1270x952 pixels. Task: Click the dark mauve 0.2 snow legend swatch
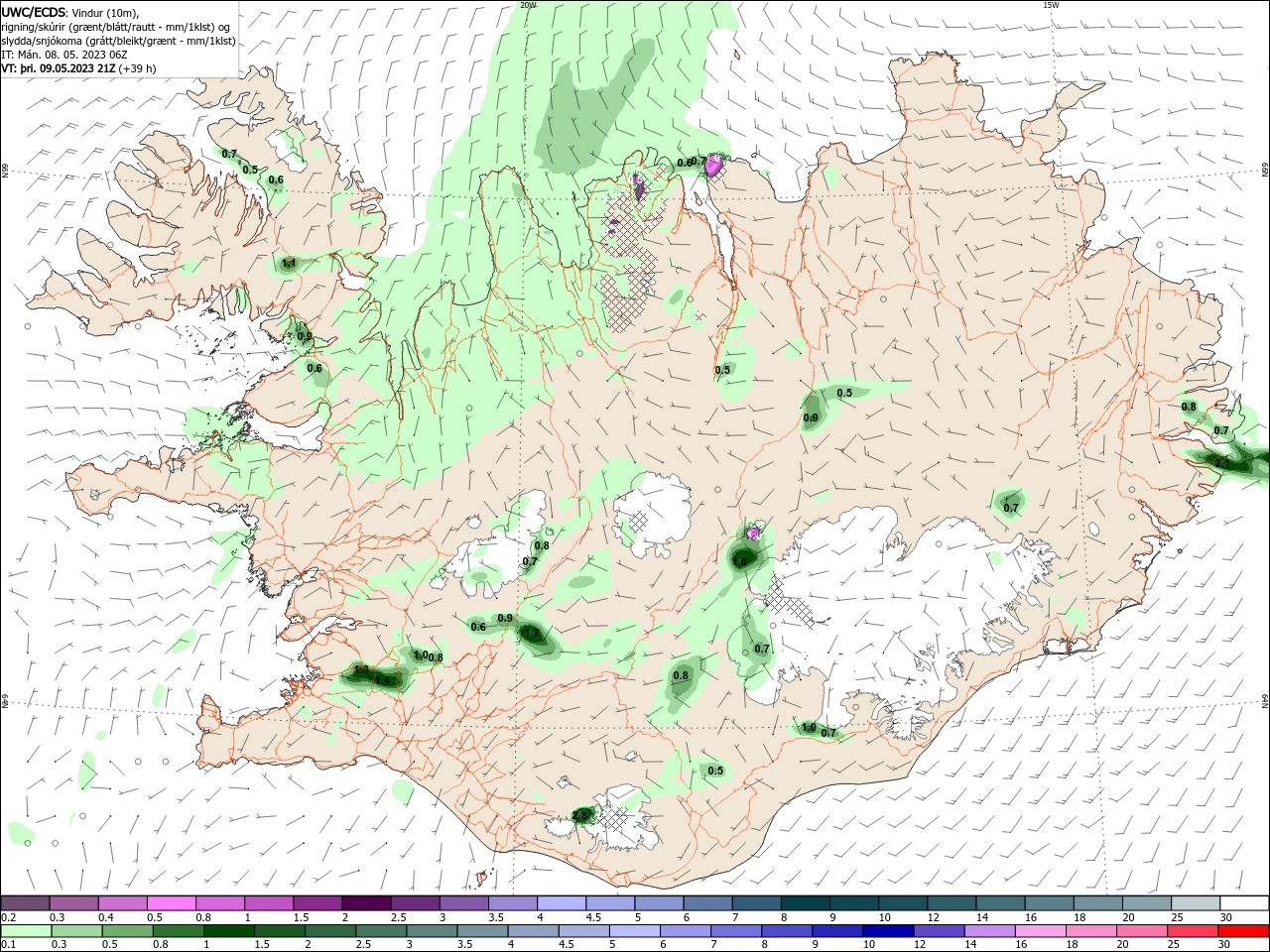(25, 902)
